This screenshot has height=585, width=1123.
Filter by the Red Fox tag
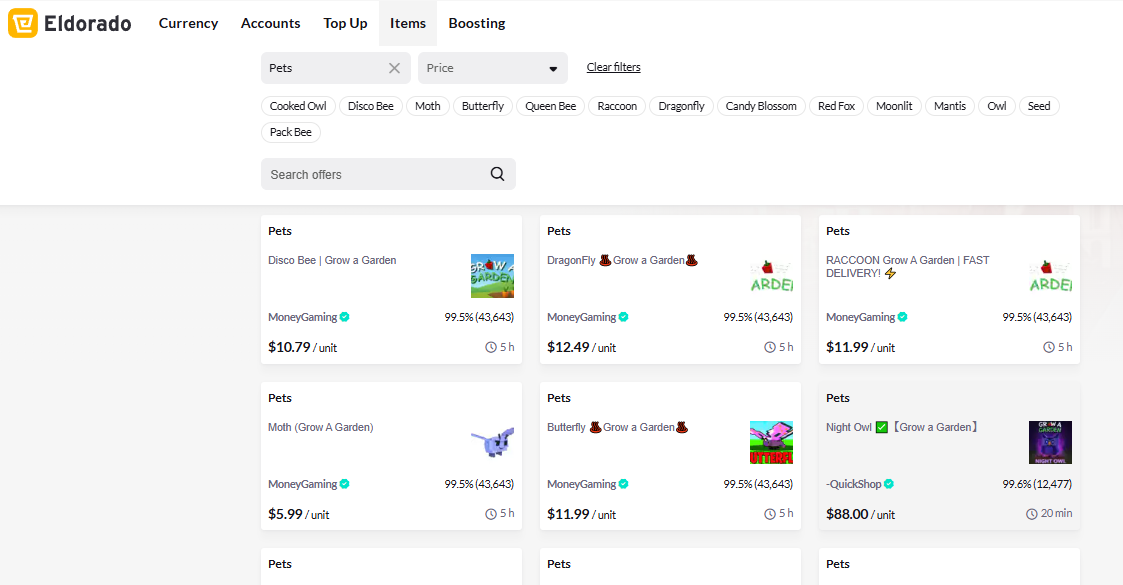click(x=837, y=106)
